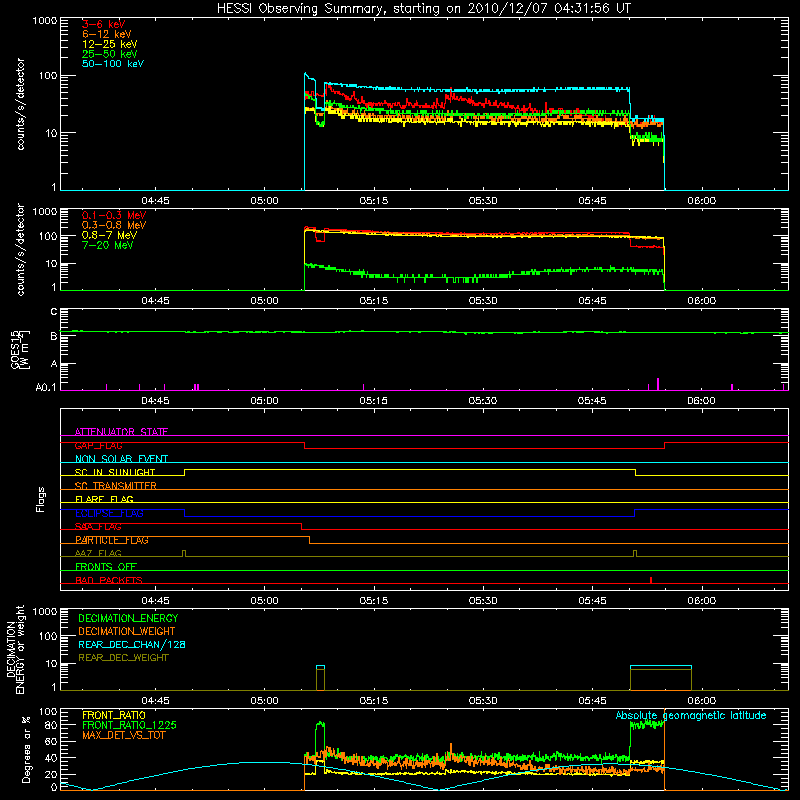Select the GAP_FLAG label
This screenshot has width=800, height=800.
(98, 445)
